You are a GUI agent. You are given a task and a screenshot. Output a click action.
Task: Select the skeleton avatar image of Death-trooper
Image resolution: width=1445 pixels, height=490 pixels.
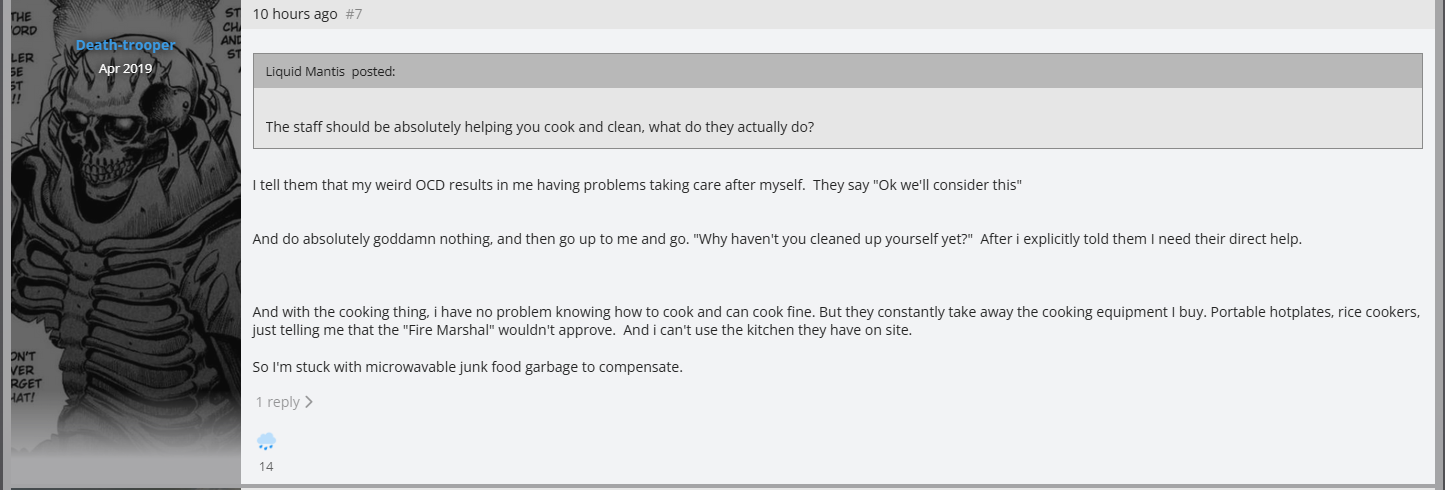tap(125, 245)
